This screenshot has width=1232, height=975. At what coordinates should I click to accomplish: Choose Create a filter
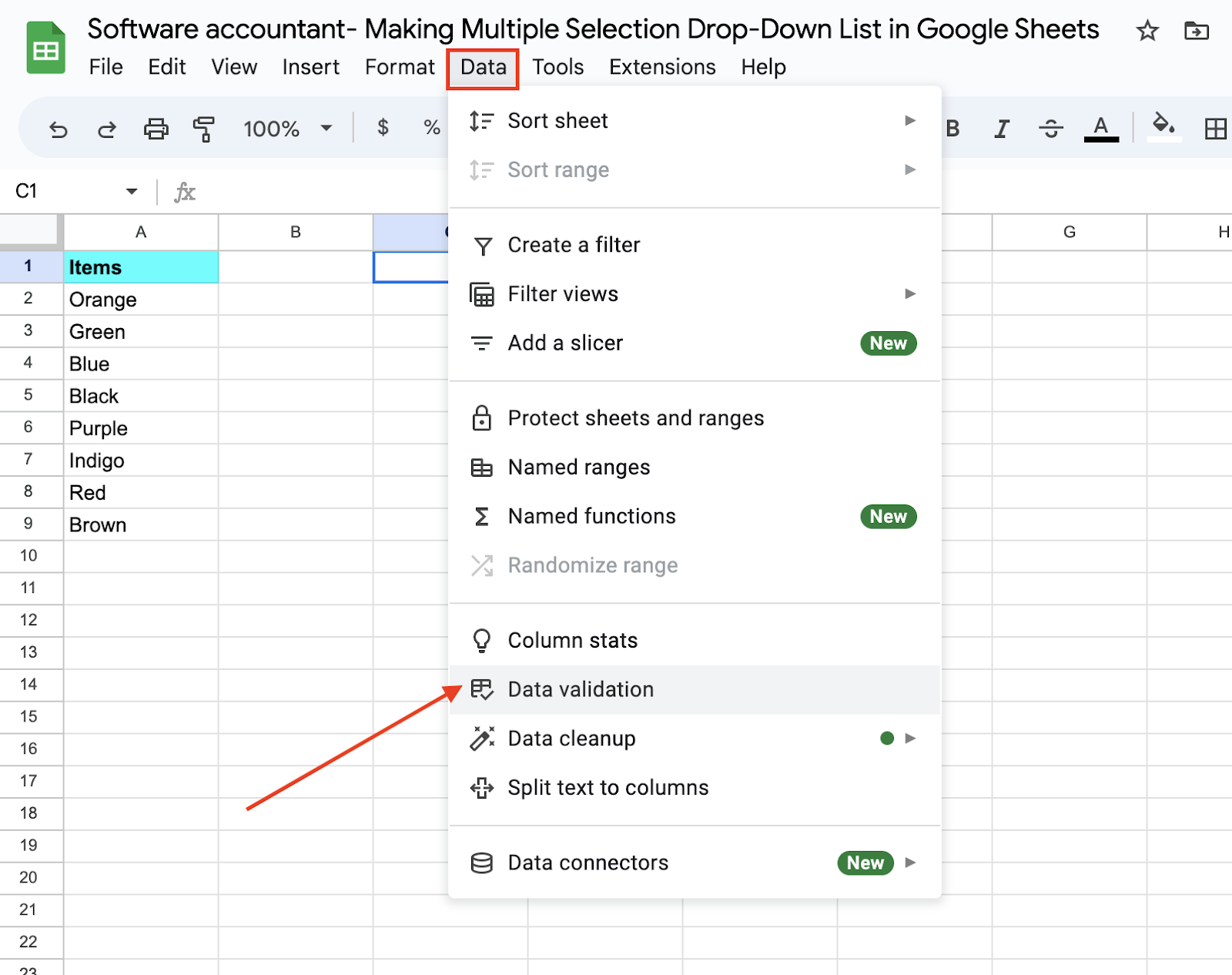pyautogui.click(x=695, y=245)
